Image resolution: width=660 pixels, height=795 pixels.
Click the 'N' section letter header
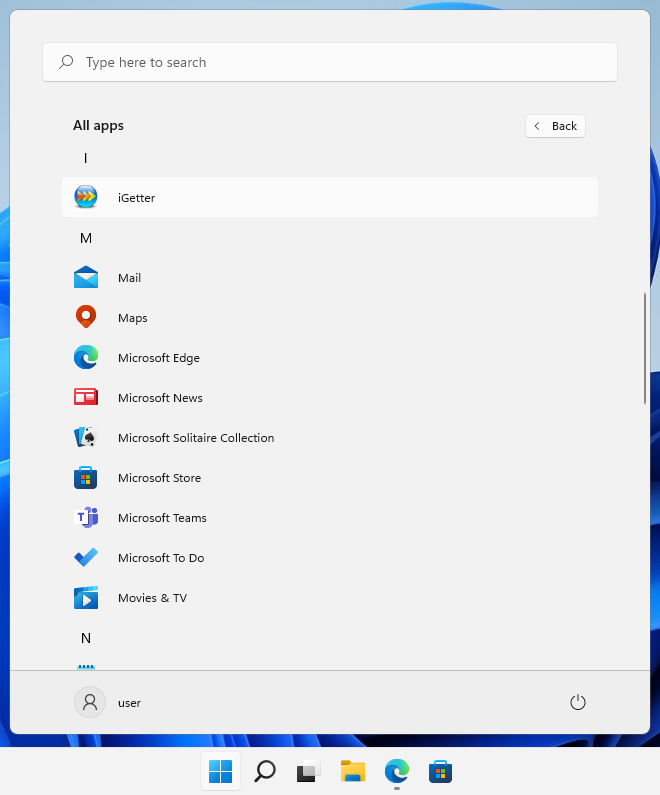point(86,638)
